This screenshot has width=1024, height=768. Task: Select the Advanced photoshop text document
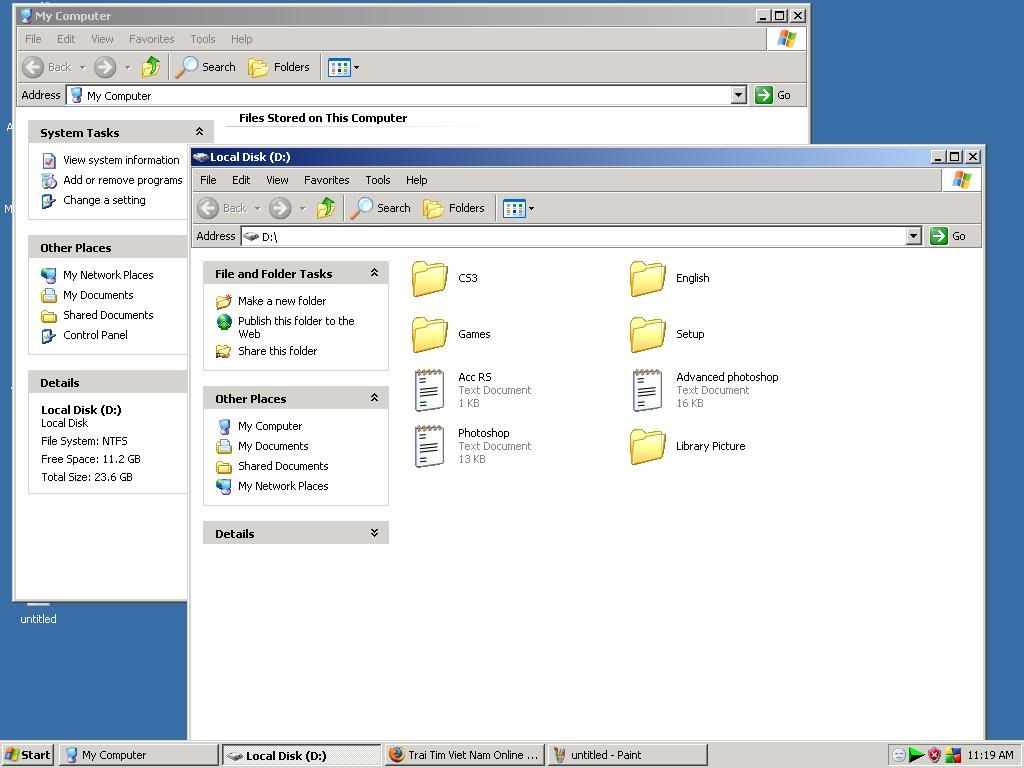[705, 390]
